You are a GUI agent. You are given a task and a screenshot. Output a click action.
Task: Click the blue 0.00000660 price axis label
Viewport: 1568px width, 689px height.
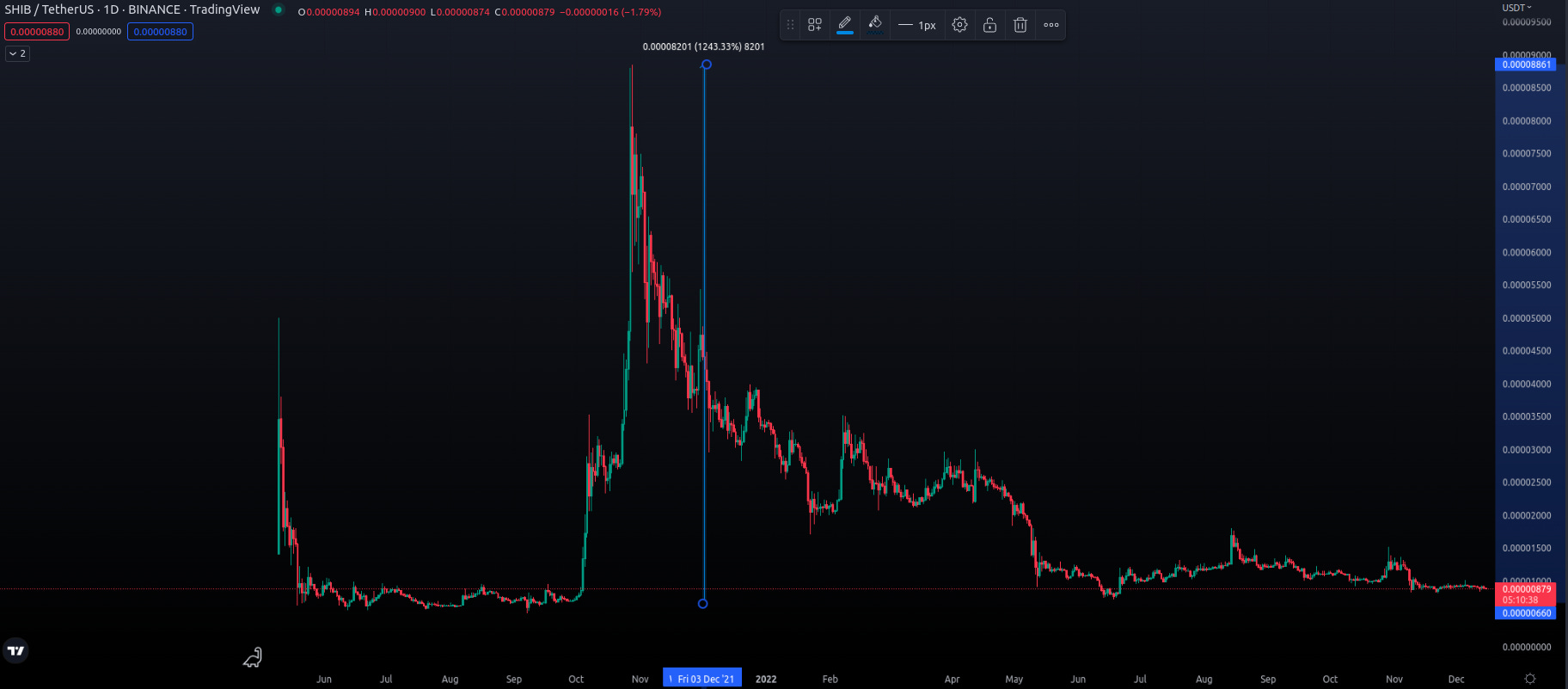coord(1526,613)
